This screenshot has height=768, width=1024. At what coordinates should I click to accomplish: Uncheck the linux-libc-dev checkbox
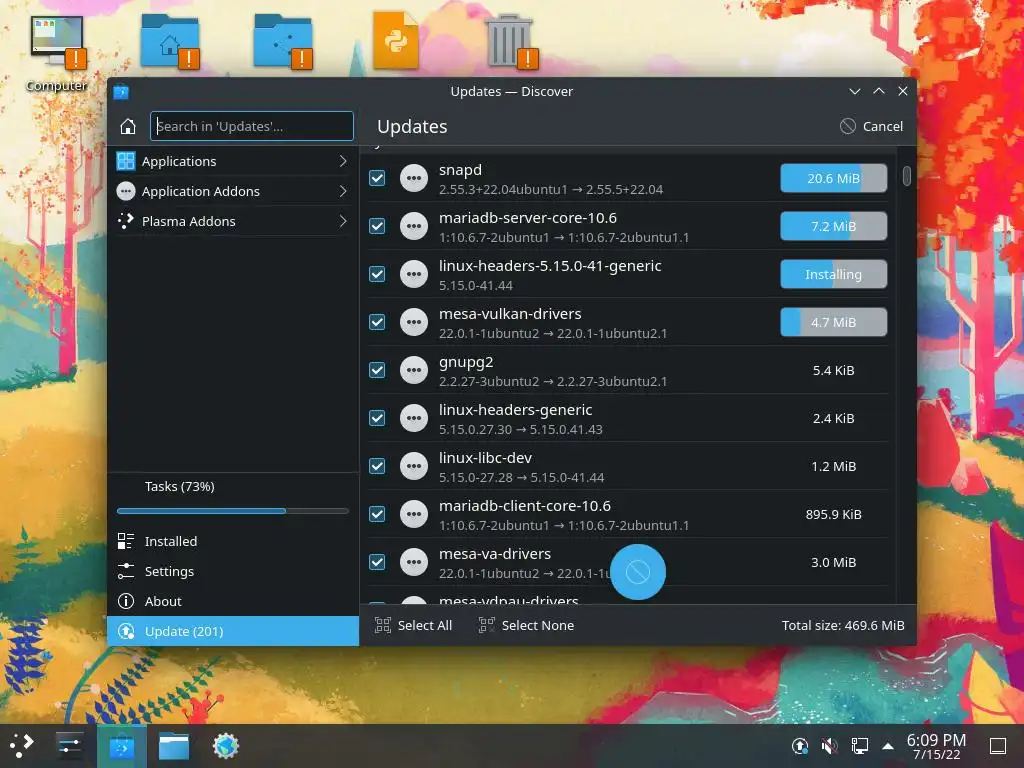pos(377,466)
